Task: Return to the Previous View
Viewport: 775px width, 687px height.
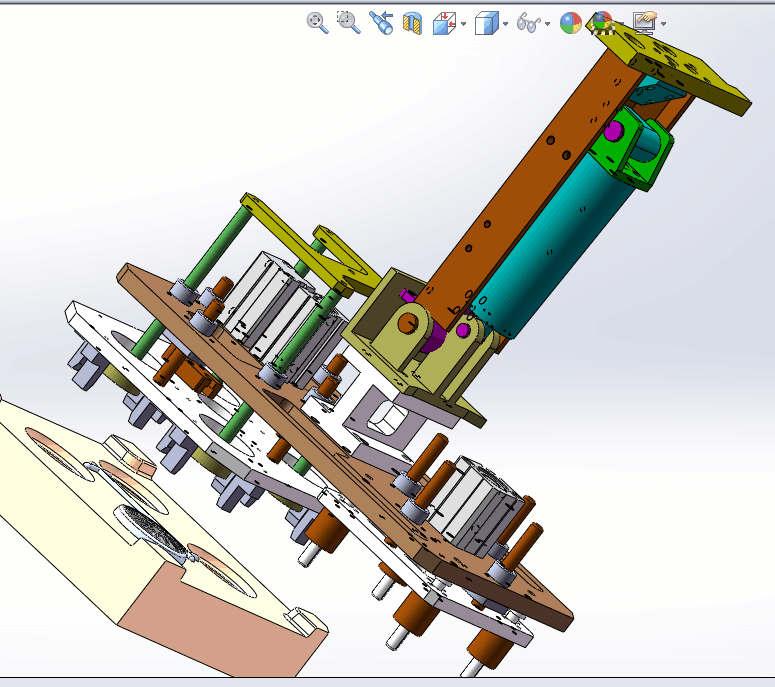Action: point(381,23)
